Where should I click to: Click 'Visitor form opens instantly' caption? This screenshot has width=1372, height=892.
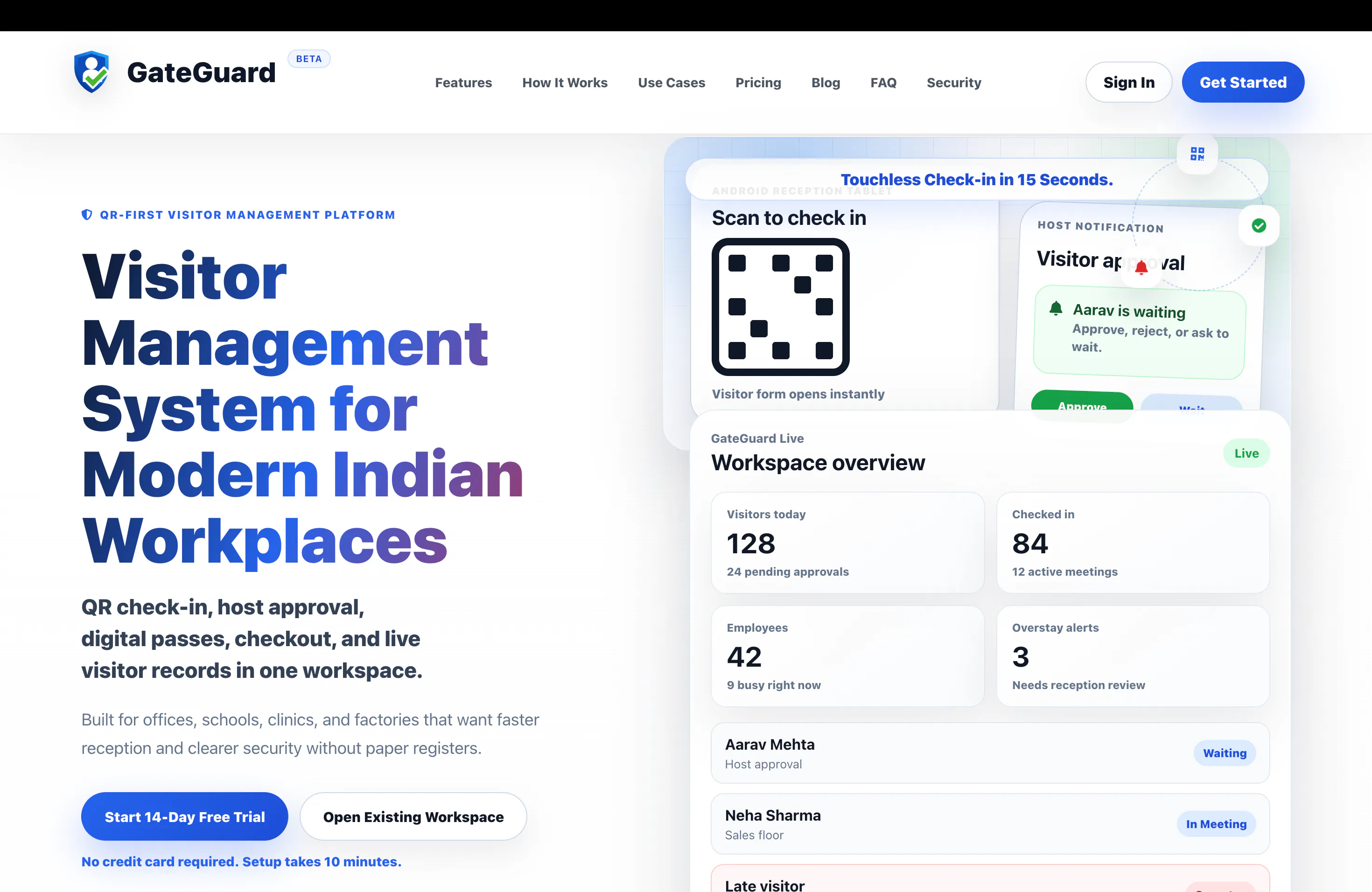tap(798, 394)
